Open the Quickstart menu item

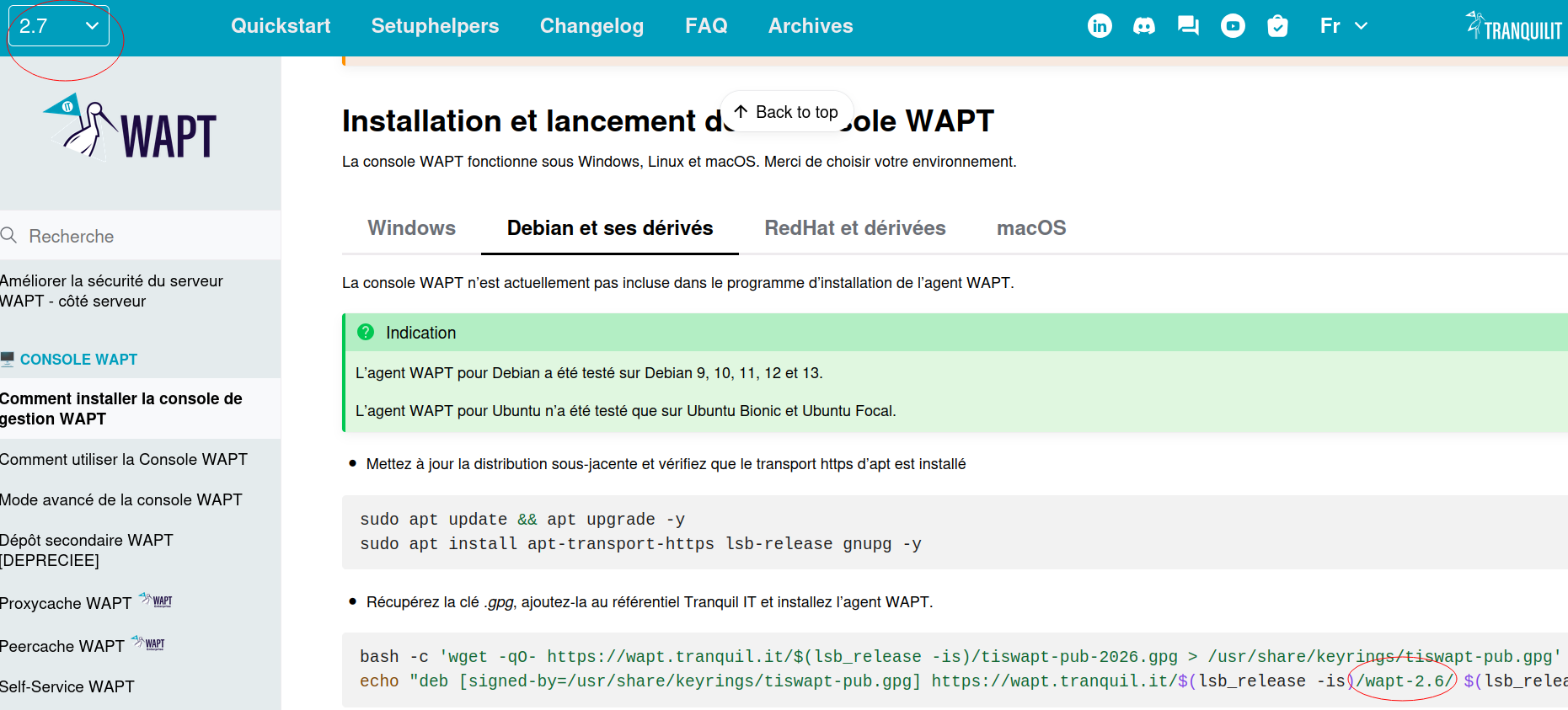[281, 26]
